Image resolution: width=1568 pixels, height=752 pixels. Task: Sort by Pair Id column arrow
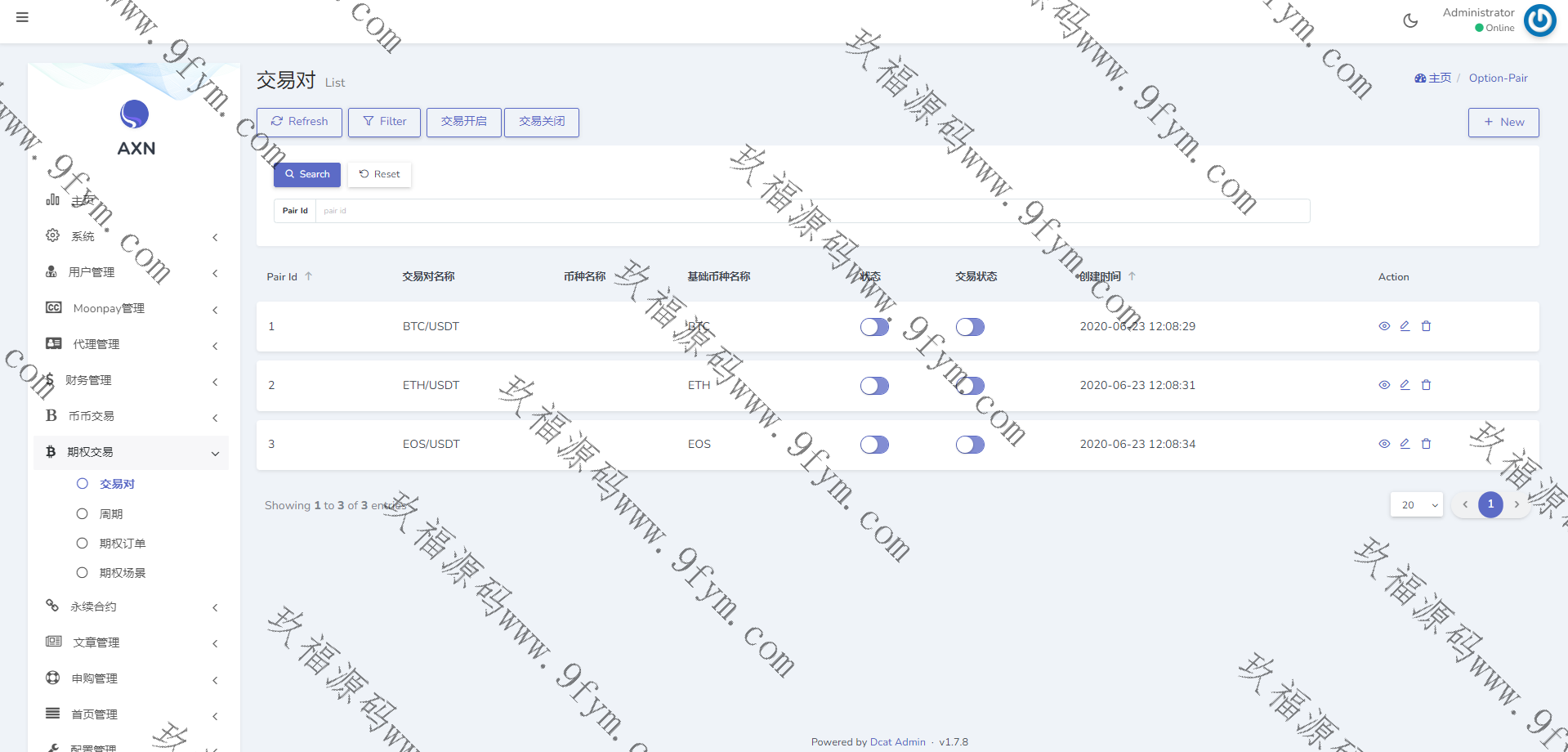308,276
